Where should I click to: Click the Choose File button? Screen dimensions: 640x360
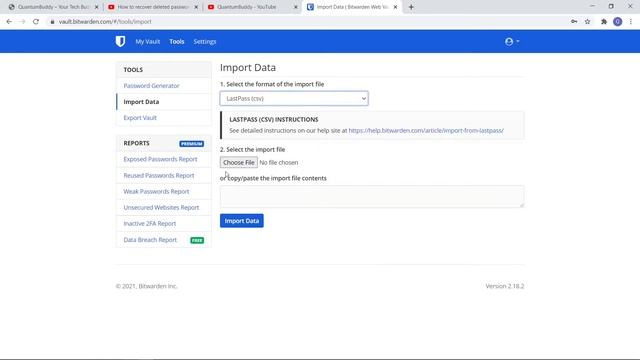pyautogui.click(x=239, y=162)
